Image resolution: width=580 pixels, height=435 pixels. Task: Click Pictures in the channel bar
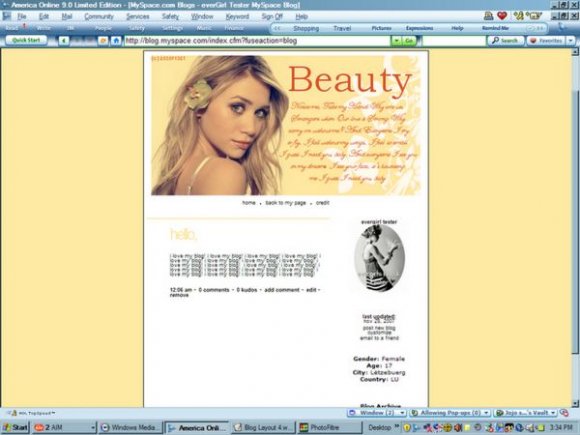(x=381, y=28)
